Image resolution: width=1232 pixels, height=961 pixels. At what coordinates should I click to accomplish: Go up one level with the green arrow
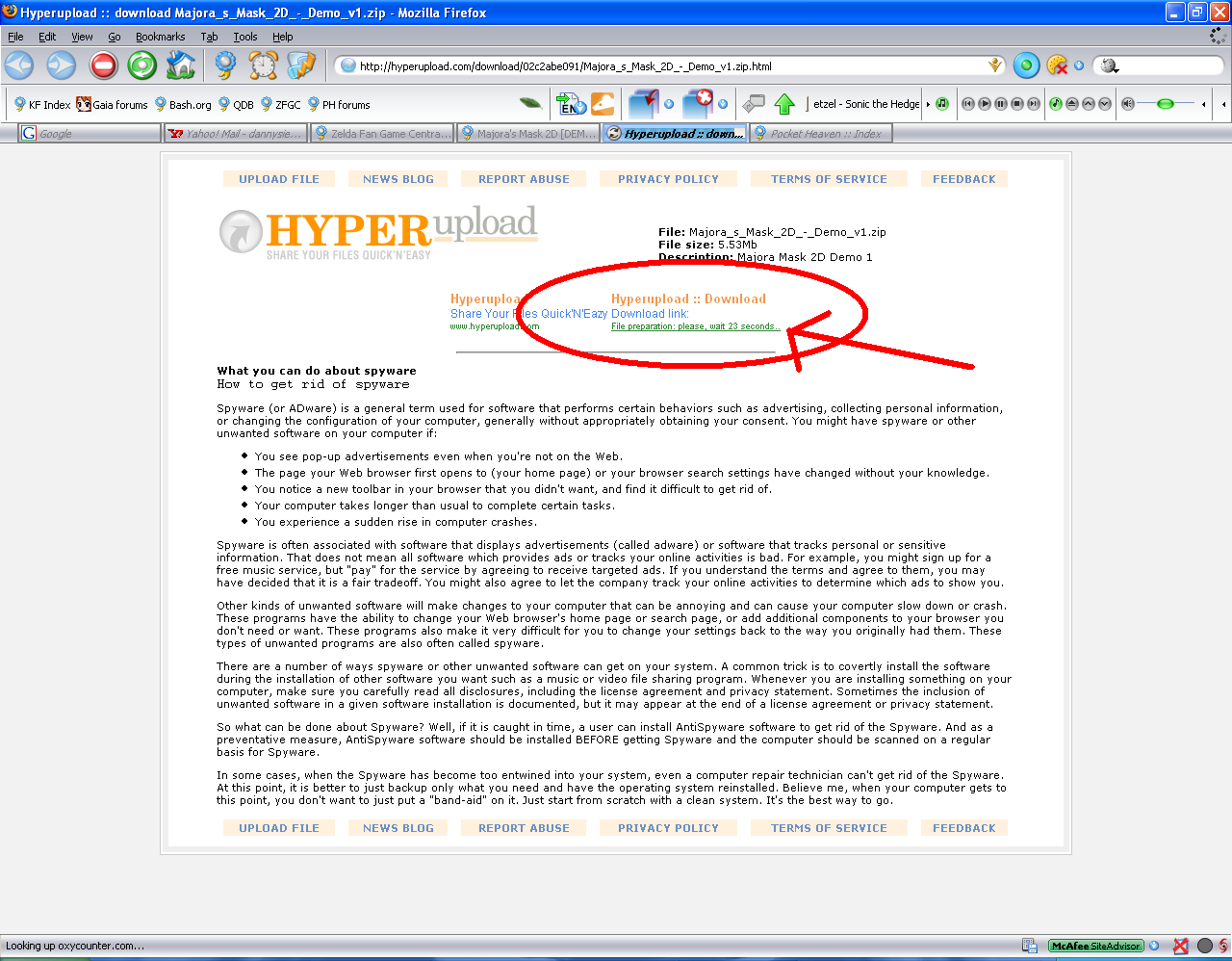[x=784, y=103]
